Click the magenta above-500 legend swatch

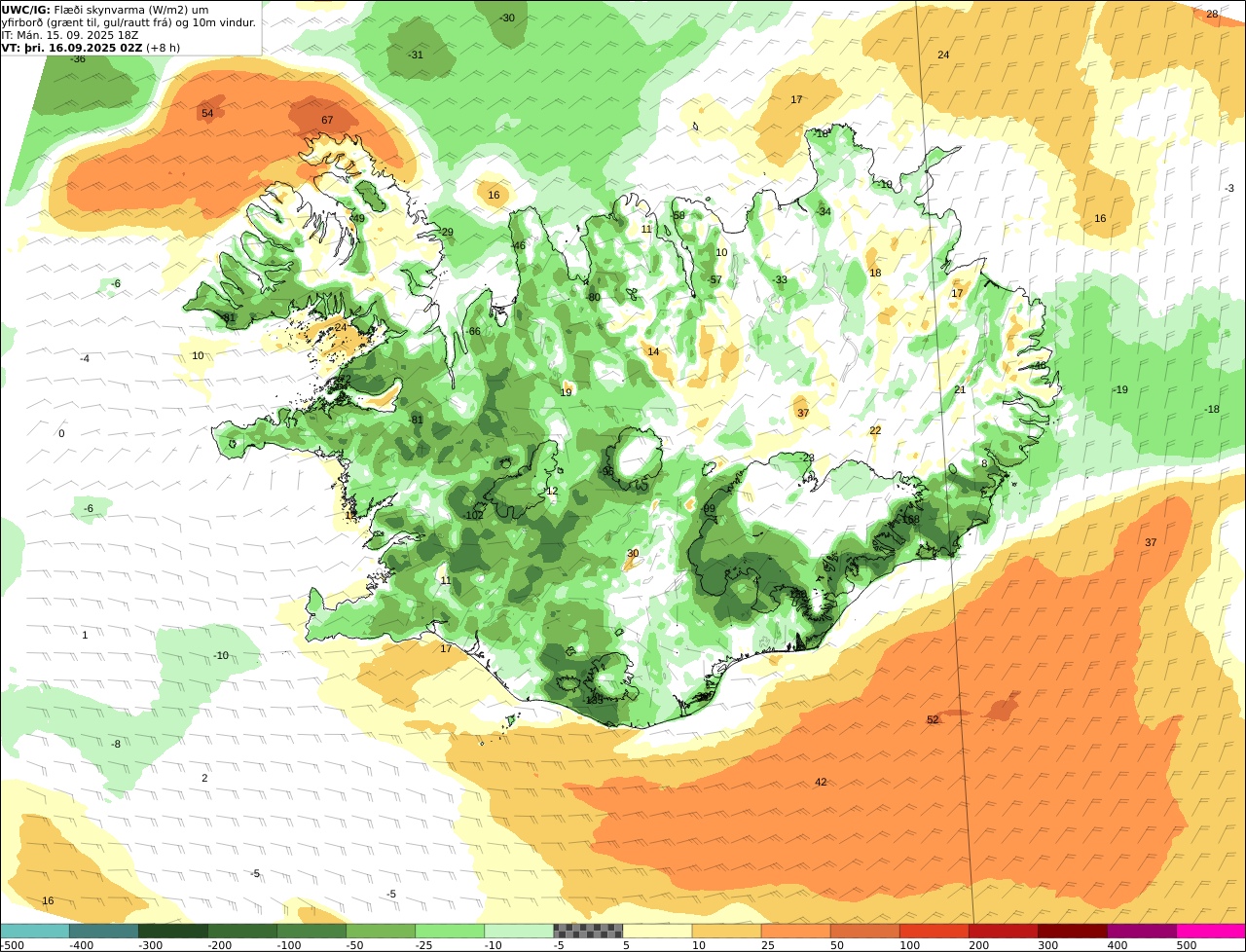[x=1210, y=931]
